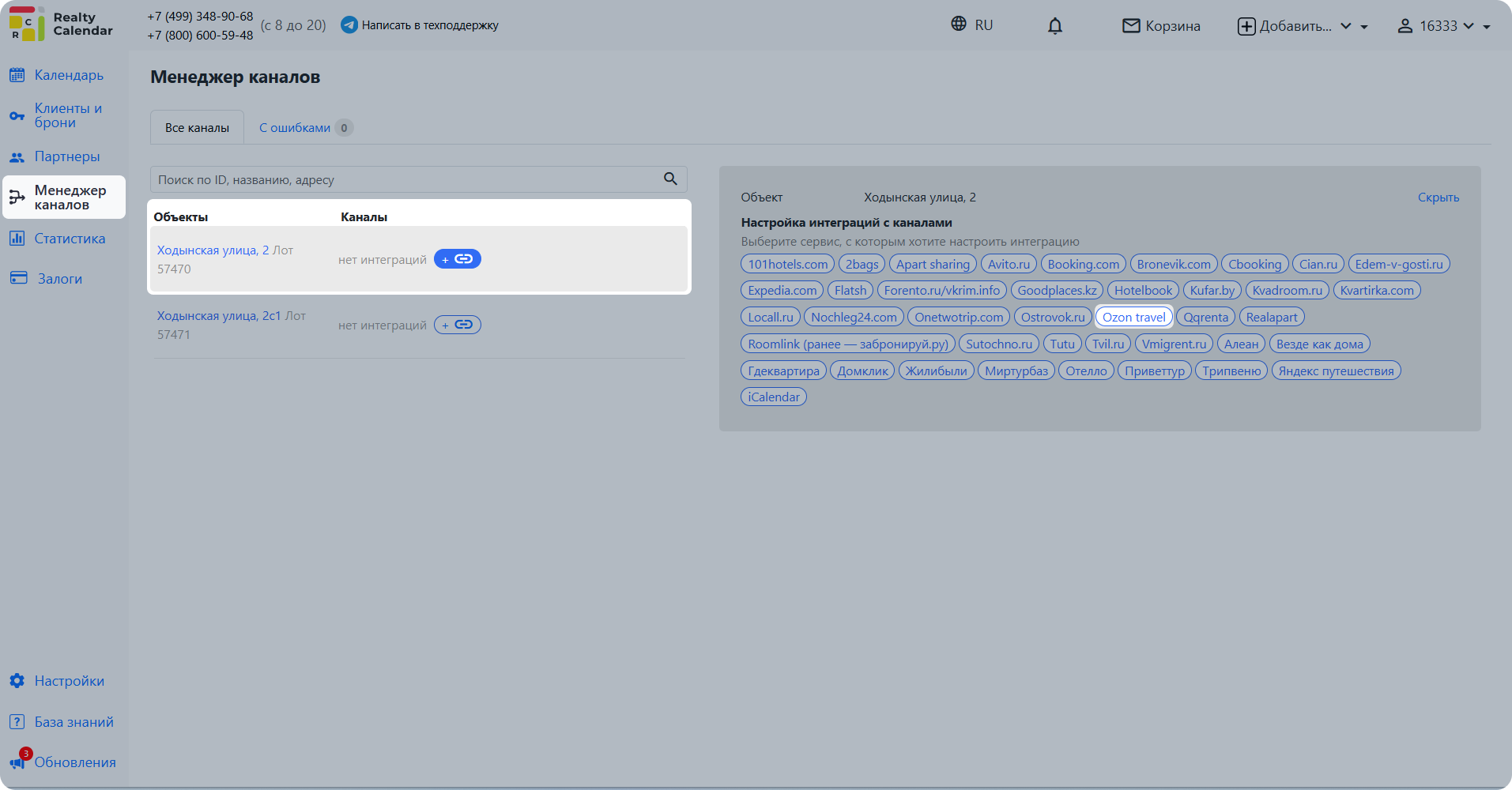Open Залоги section
The height and width of the screenshot is (790, 1512).
(60, 279)
